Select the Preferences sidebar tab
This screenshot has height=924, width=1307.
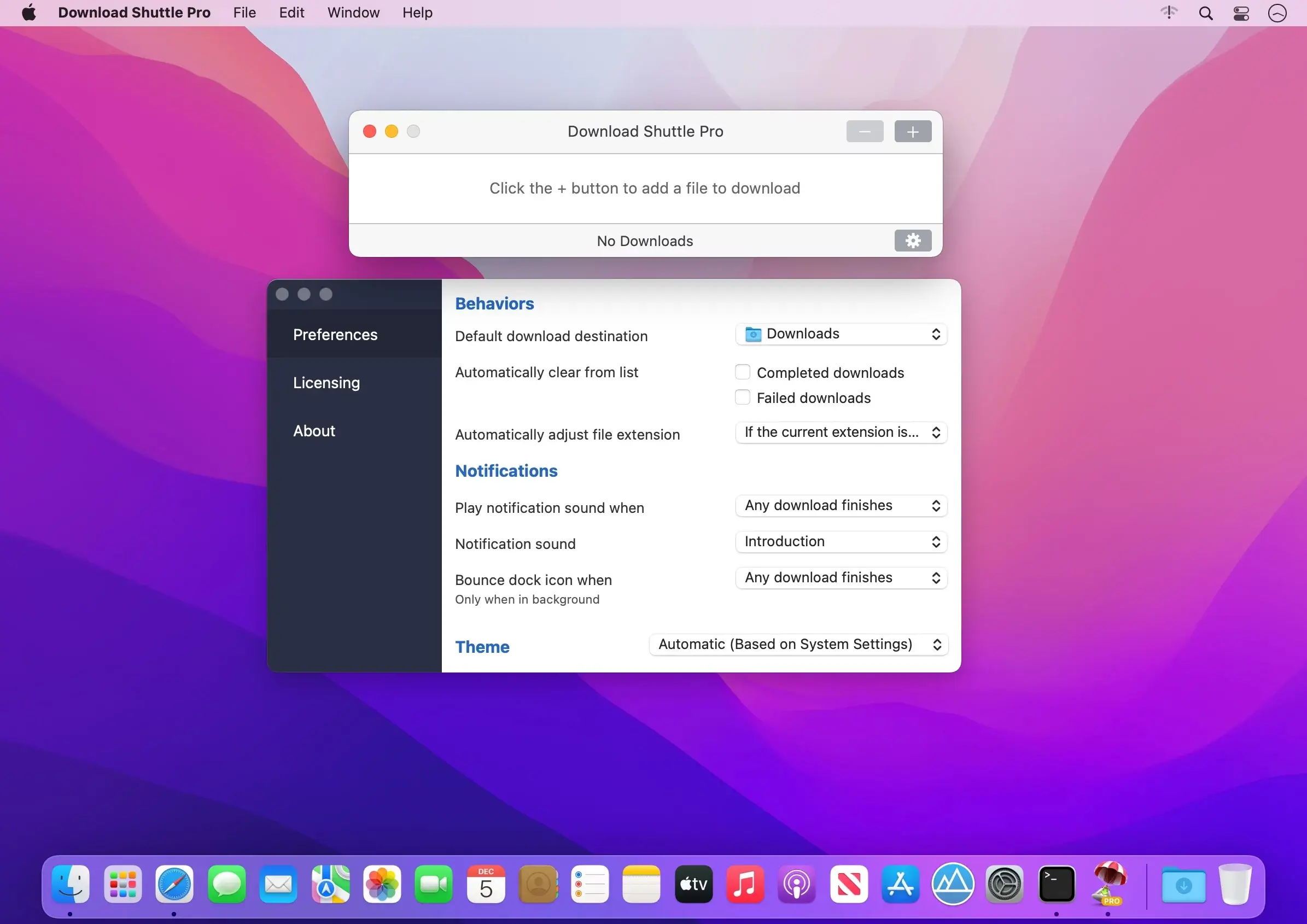pyautogui.click(x=354, y=335)
